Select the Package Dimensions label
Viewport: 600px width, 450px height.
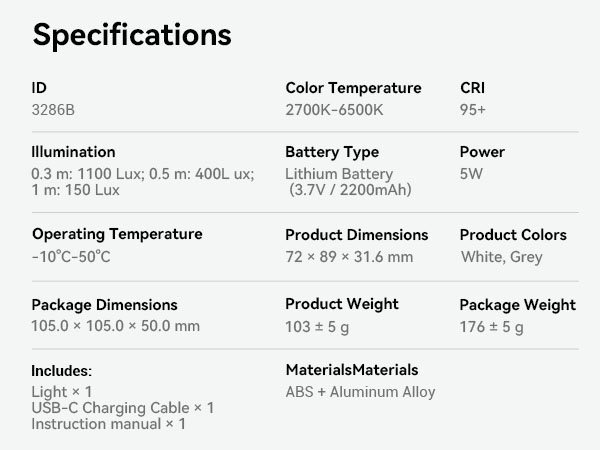pos(104,304)
